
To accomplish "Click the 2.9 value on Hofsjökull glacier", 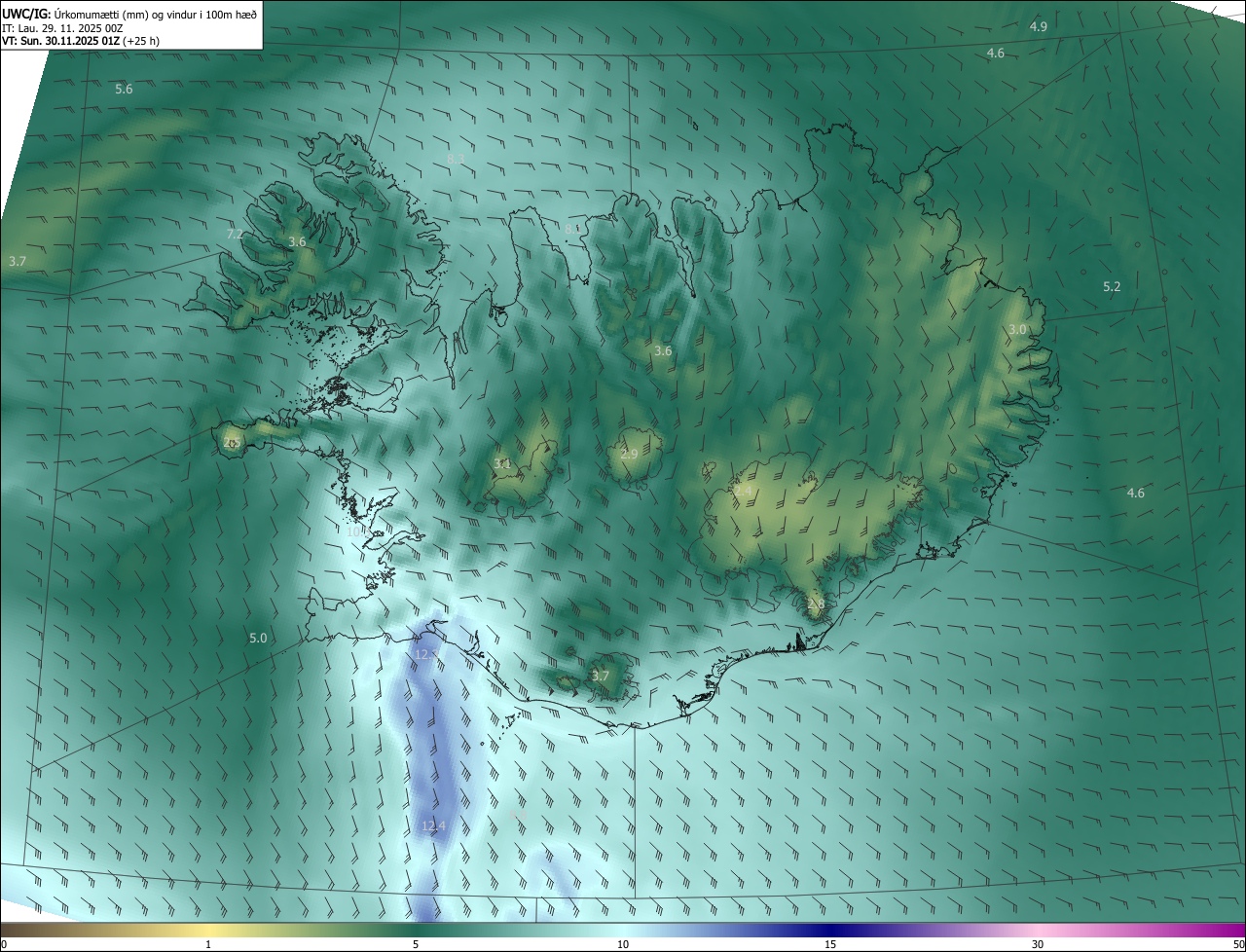I will pos(629,454).
